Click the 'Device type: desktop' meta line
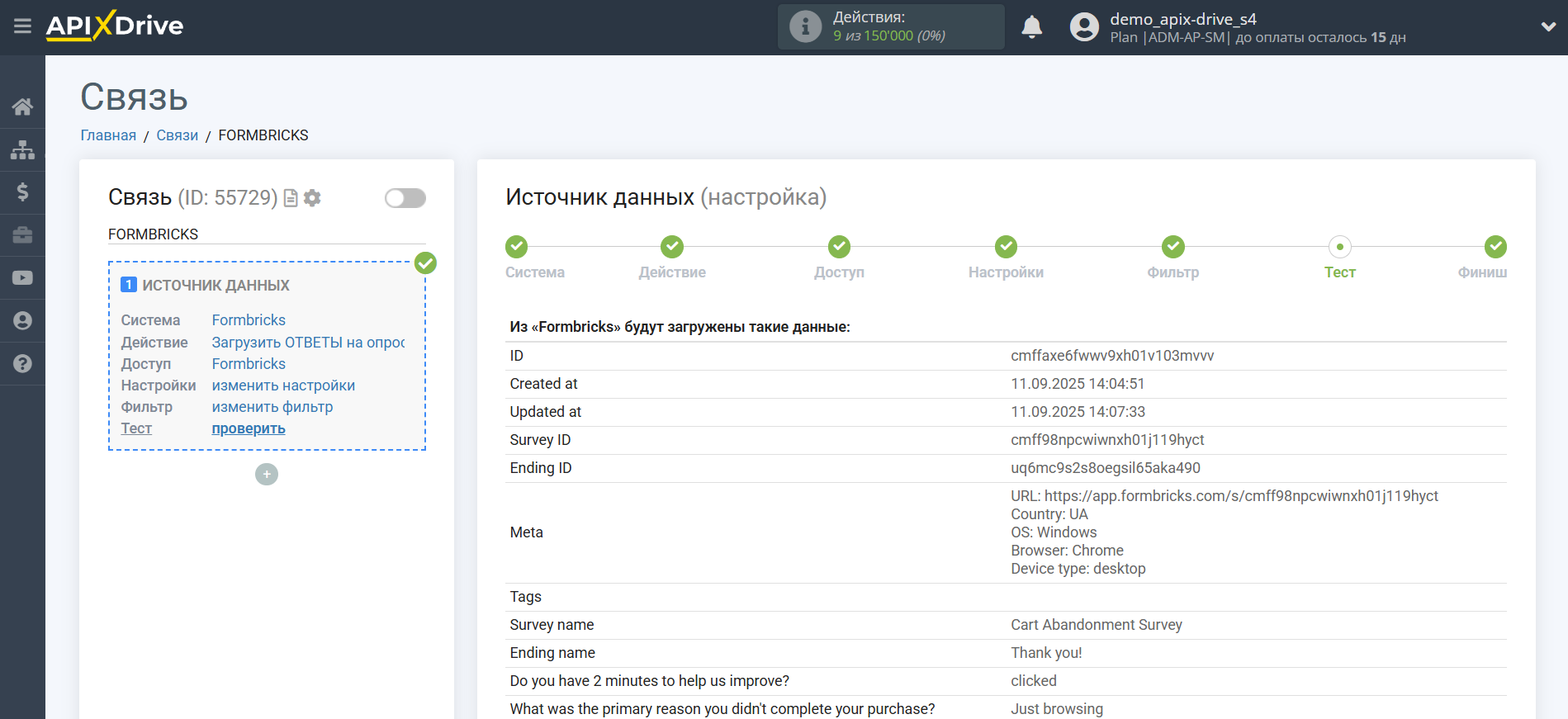 coord(1078,569)
